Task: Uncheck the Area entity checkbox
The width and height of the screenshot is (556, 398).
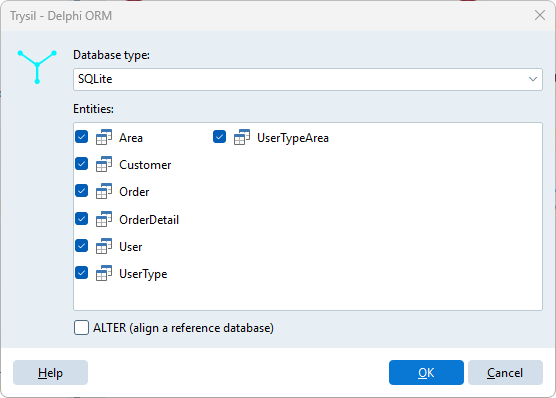Action: tap(82, 137)
